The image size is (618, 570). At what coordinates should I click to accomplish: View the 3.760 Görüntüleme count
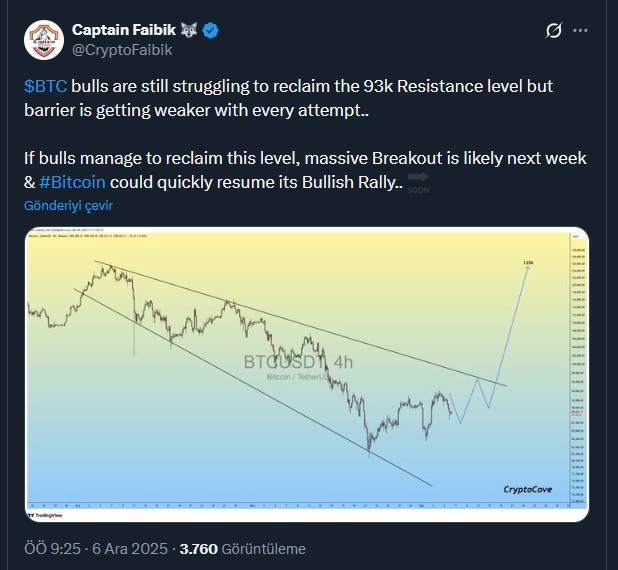click(x=242, y=549)
